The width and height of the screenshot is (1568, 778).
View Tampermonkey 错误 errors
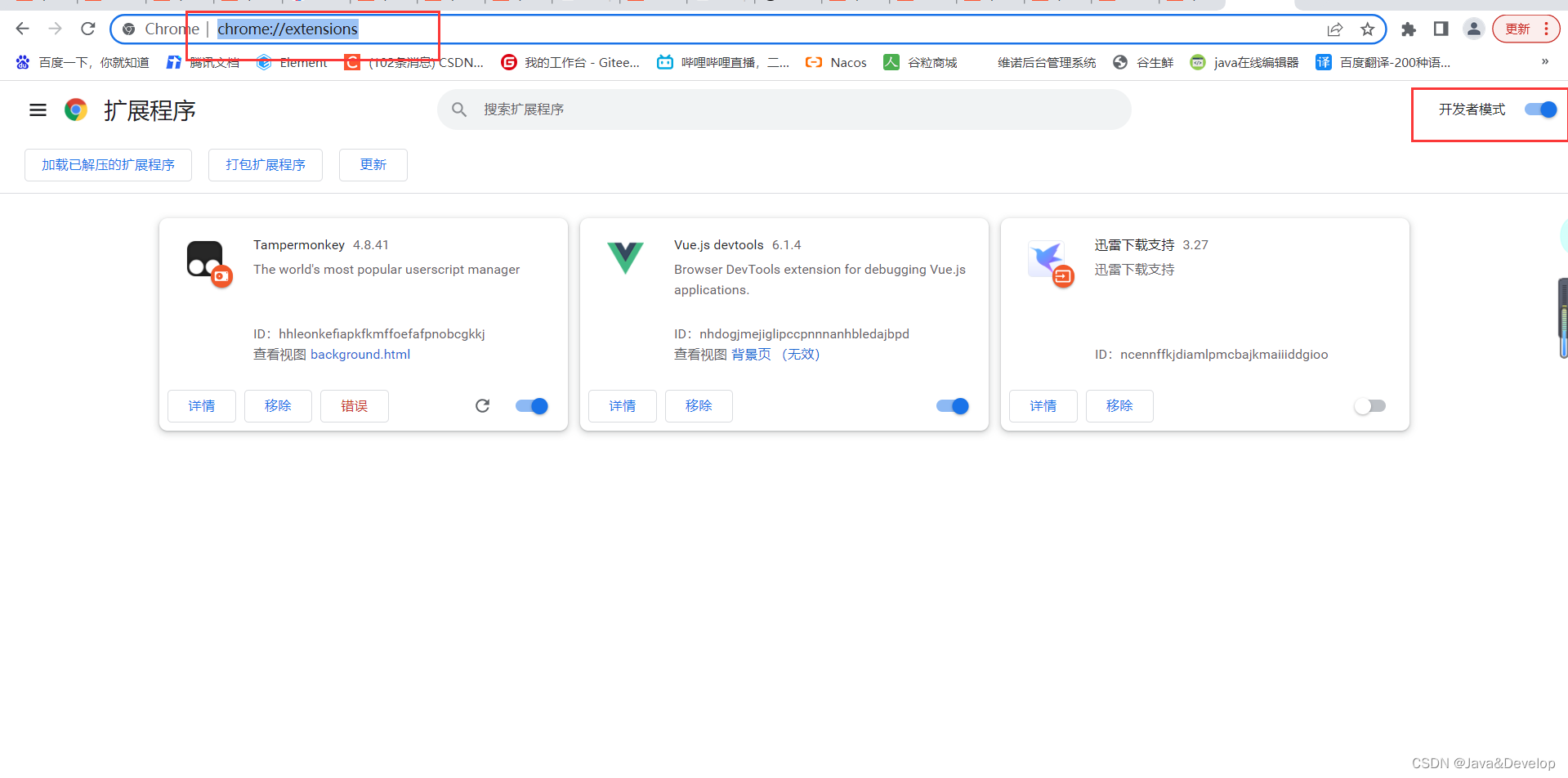click(355, 406)
